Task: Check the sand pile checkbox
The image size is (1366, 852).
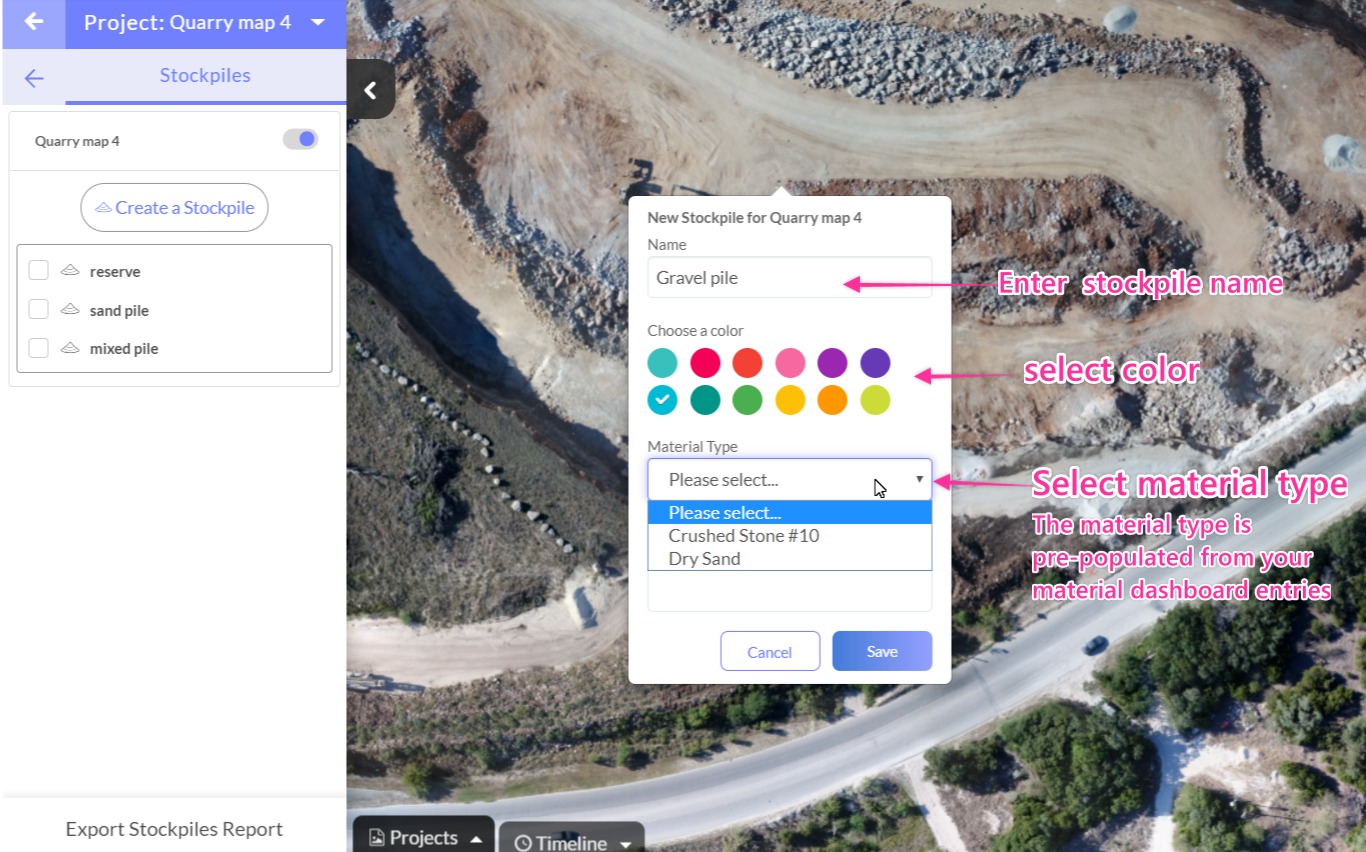Action: pos(39,310)
